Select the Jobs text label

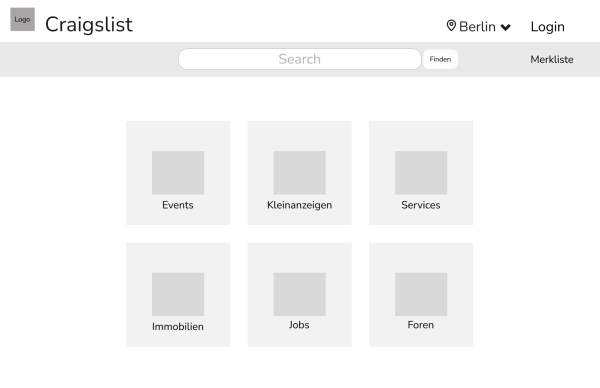(299, 325)
